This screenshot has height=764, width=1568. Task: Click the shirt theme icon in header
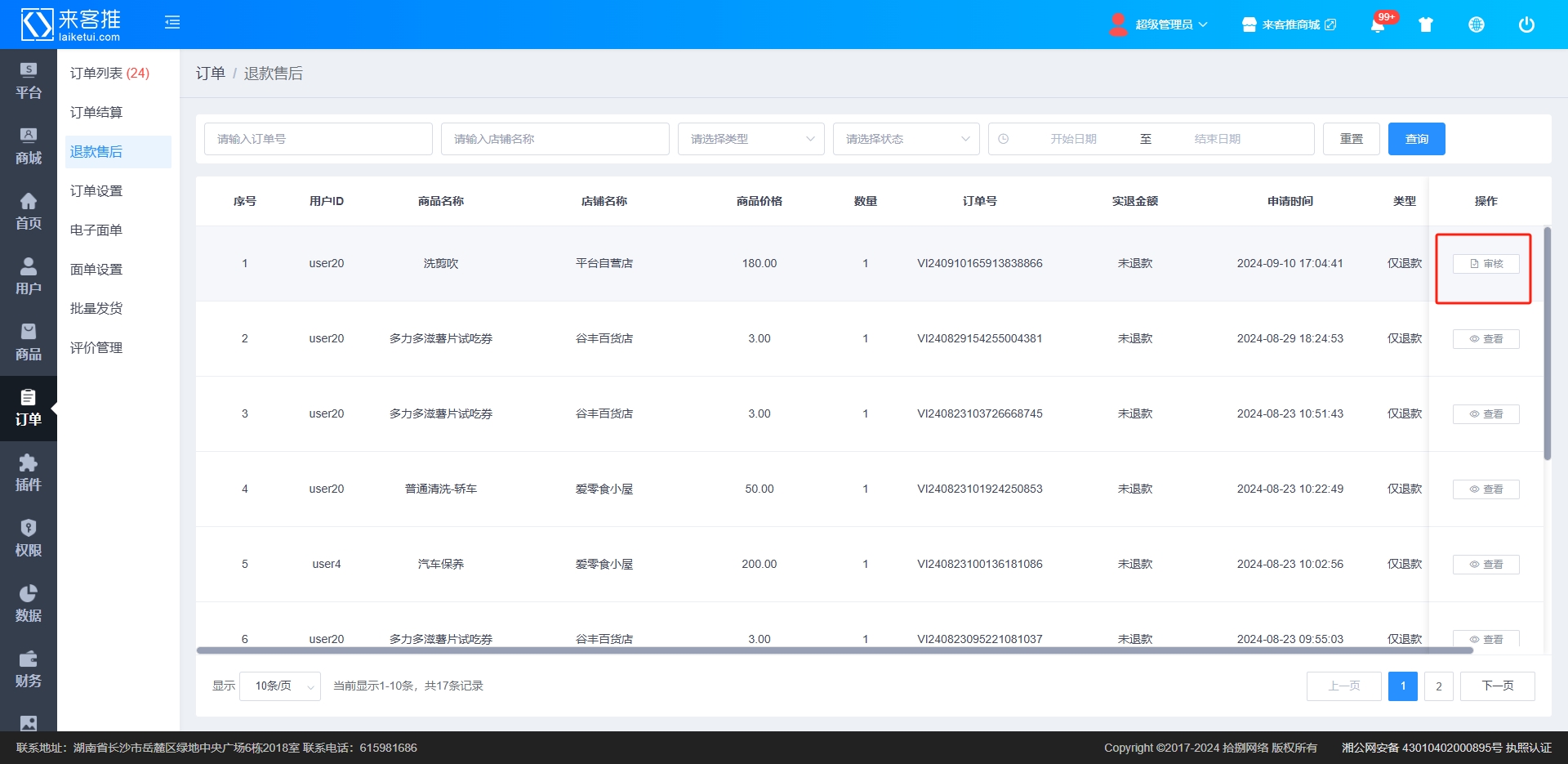pyautogui.click(x=1426, y=25)
